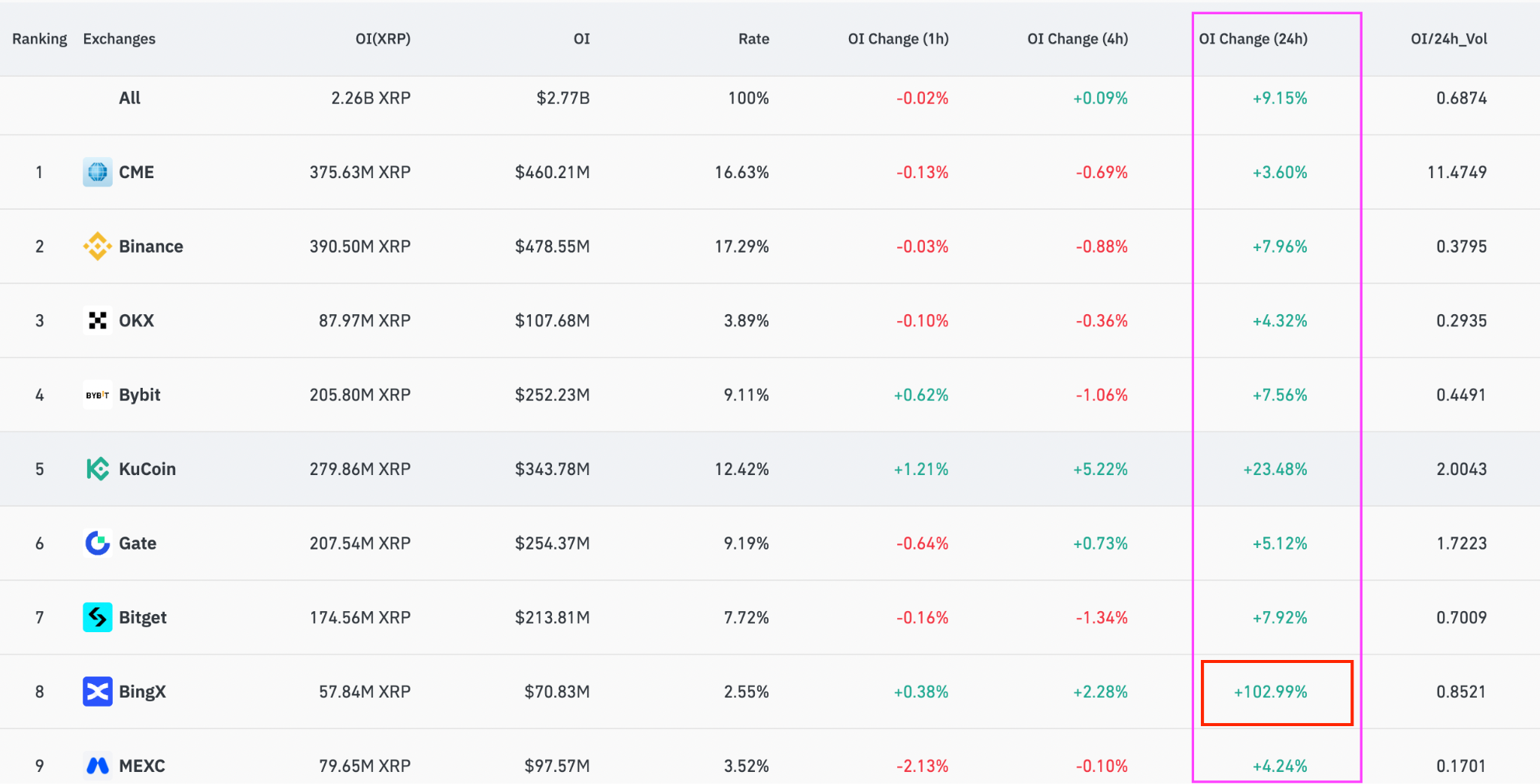Sort by OI Change (24h) header
Image resolution: width=1540 pixels, height=784 pixels.
point(1253,39)
